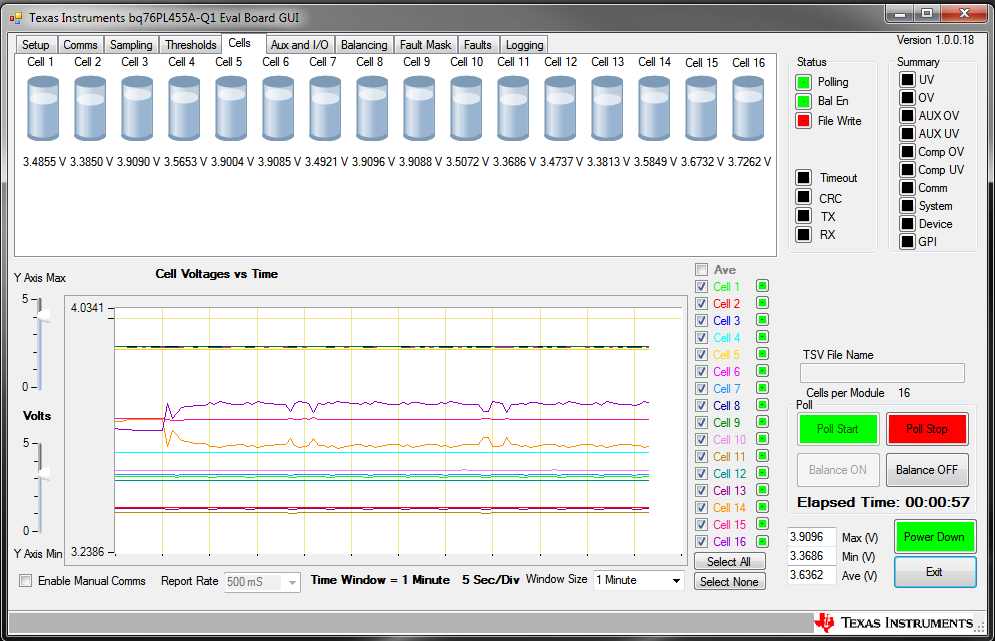Screen dimensions: 995x641
Task: Open the Window Size dropdown
Action: pyautogui.click(x=676, y=580)
